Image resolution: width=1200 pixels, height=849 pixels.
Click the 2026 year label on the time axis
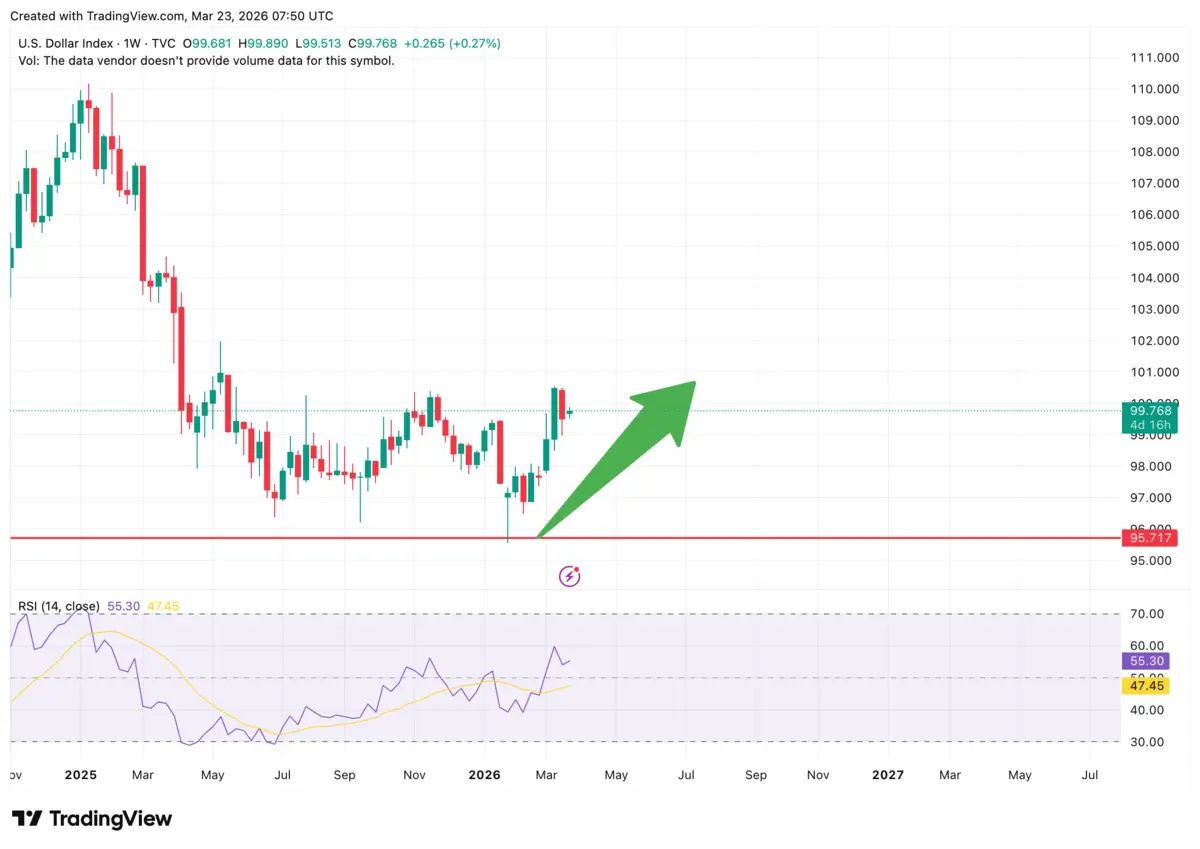(484, 775)
